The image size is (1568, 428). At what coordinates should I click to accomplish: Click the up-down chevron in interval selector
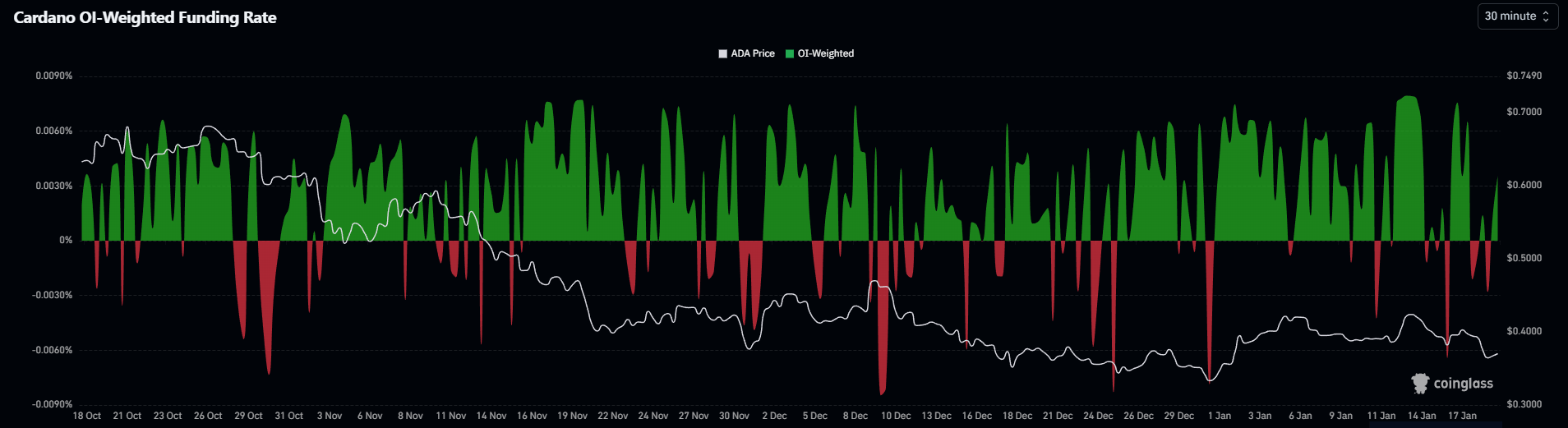tap(1546, 16)
